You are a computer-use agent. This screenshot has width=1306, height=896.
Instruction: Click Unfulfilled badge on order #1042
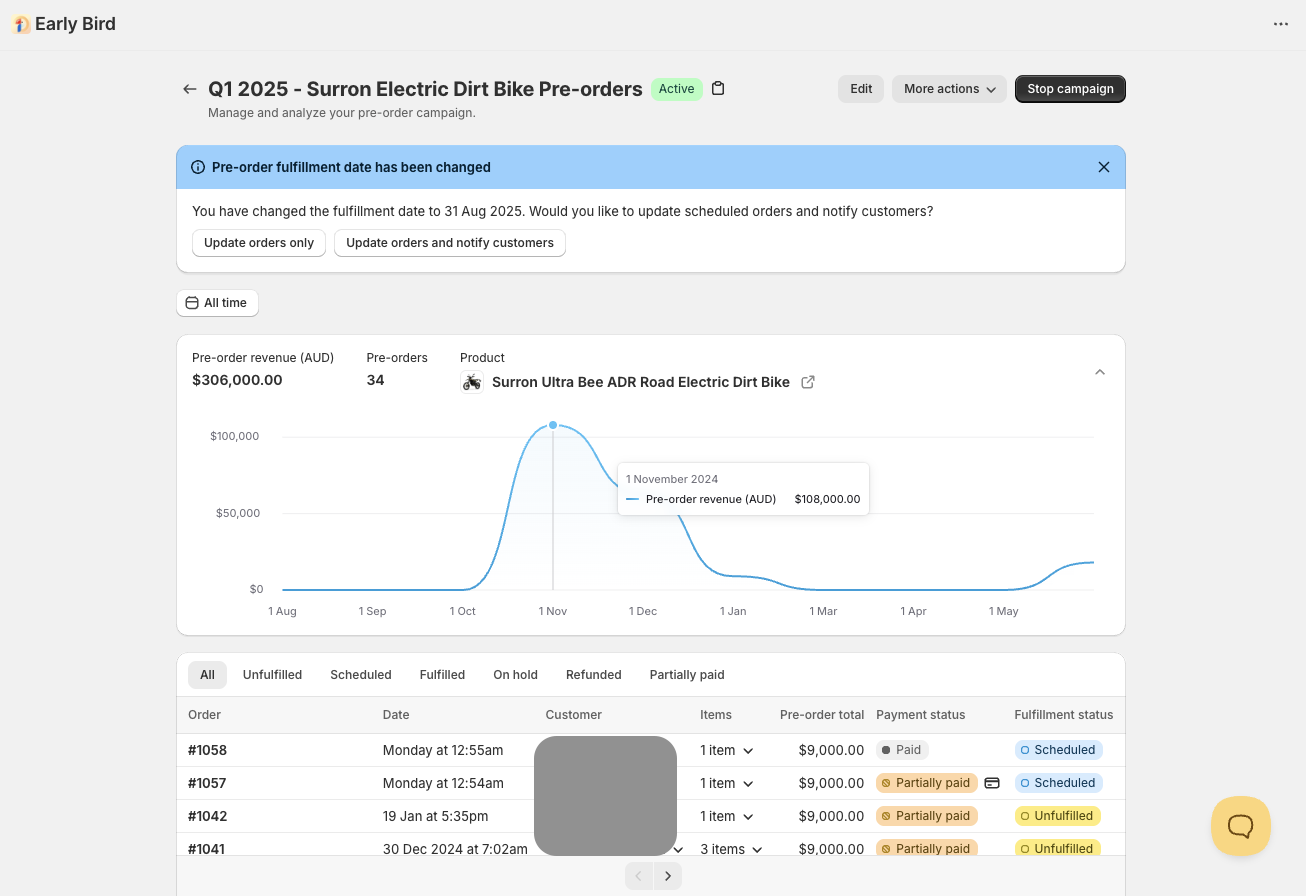tap(1057, 816)
